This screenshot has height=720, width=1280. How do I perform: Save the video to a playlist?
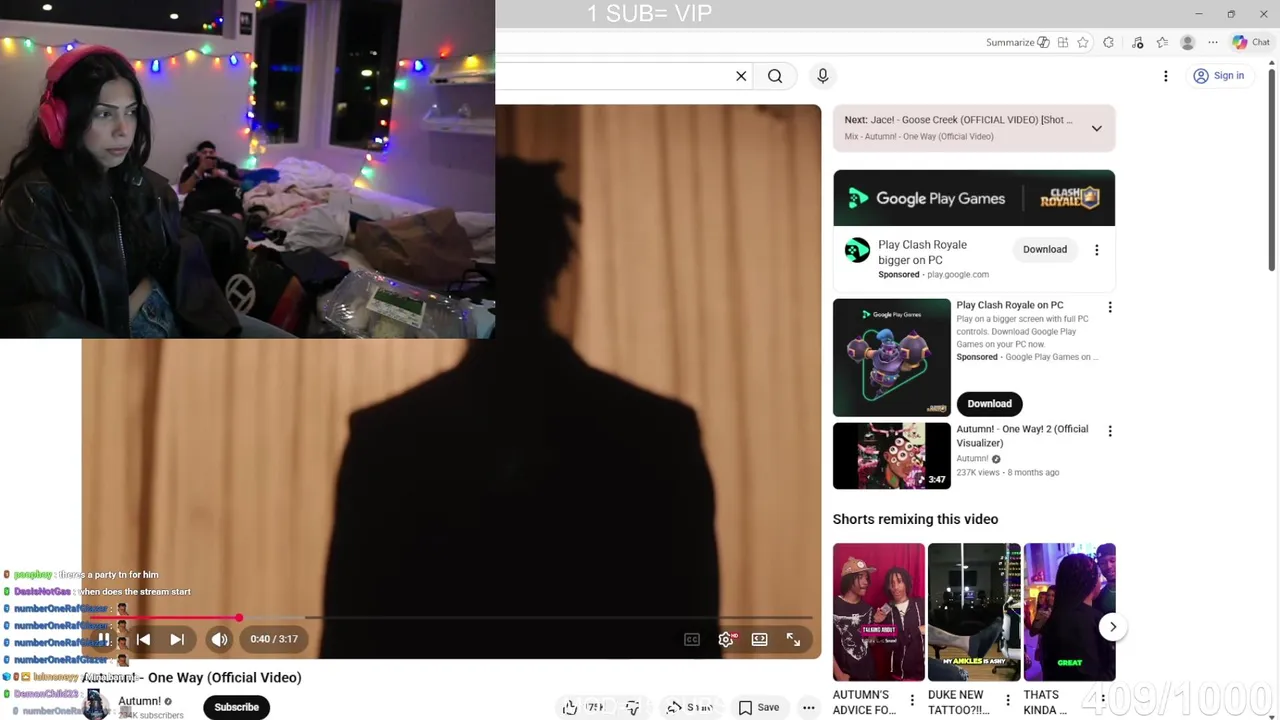[759, 708]
